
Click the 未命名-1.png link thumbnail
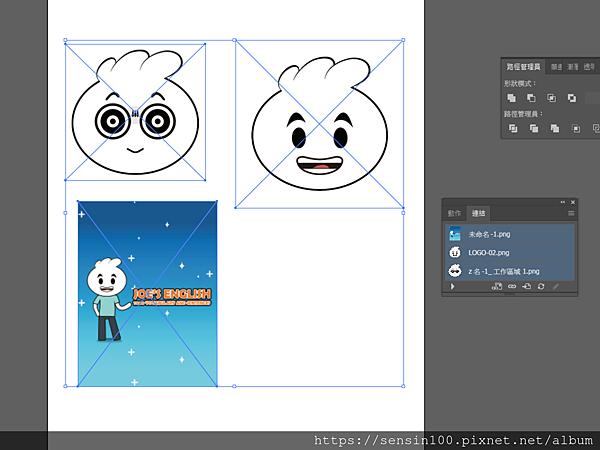455,234
